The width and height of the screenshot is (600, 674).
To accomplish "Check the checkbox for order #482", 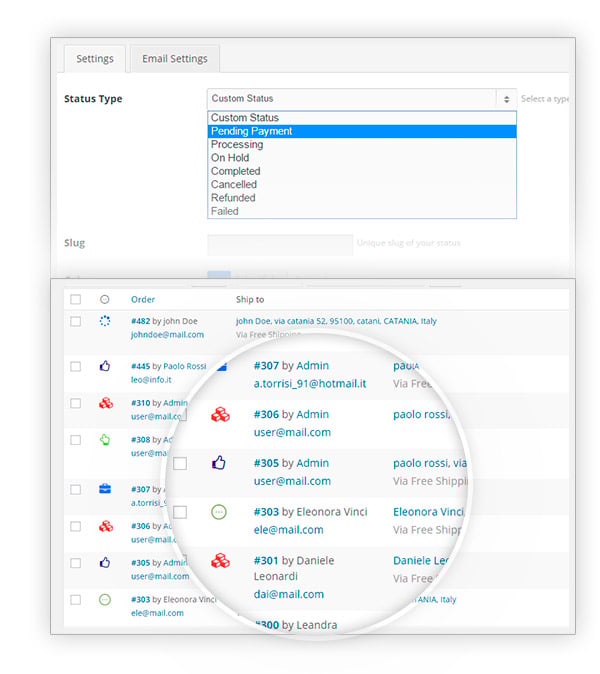I will (x=76, y=322).
